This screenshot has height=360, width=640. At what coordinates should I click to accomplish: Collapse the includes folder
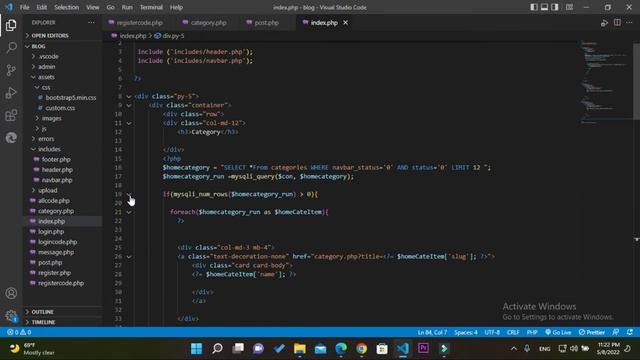(x=49, y=149)
